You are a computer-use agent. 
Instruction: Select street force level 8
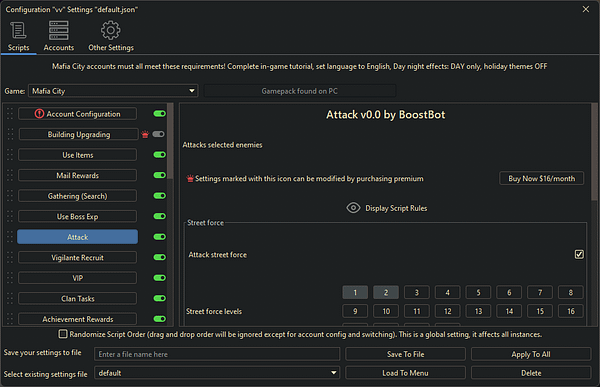pos(571,292)
